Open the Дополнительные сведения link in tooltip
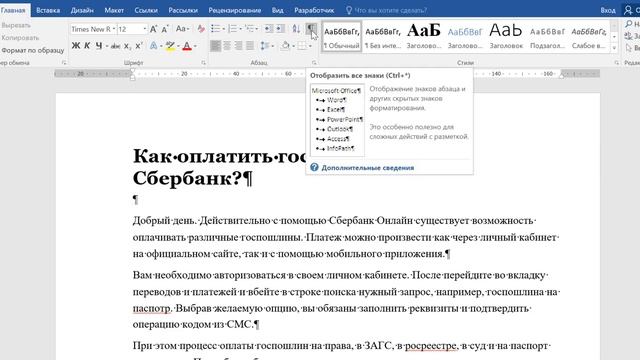640x360 pixels. pyautogui.click(x=368, y=168)
